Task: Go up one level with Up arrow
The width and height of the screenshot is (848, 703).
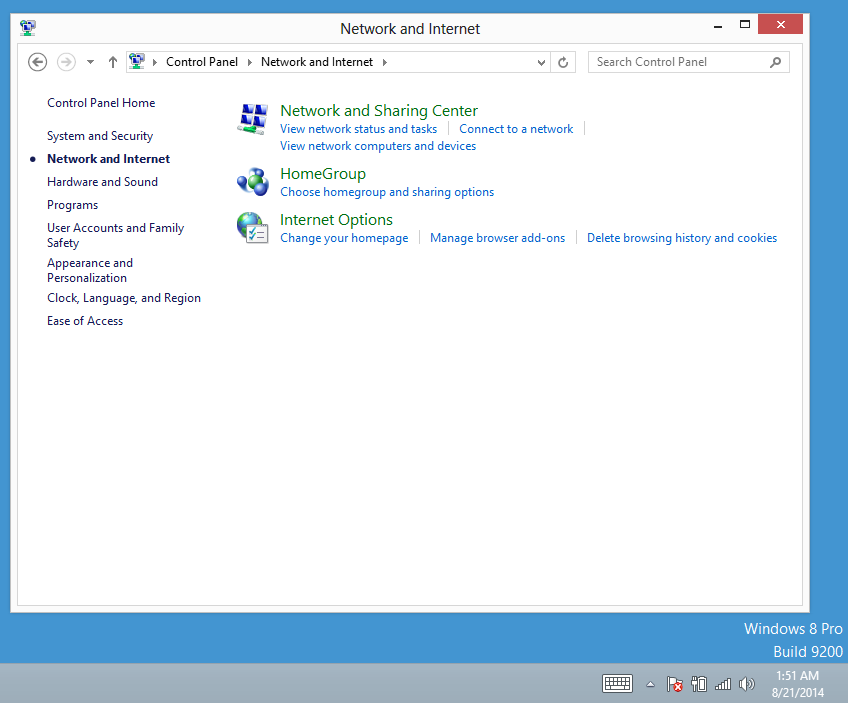Action: tap(112, 62)
